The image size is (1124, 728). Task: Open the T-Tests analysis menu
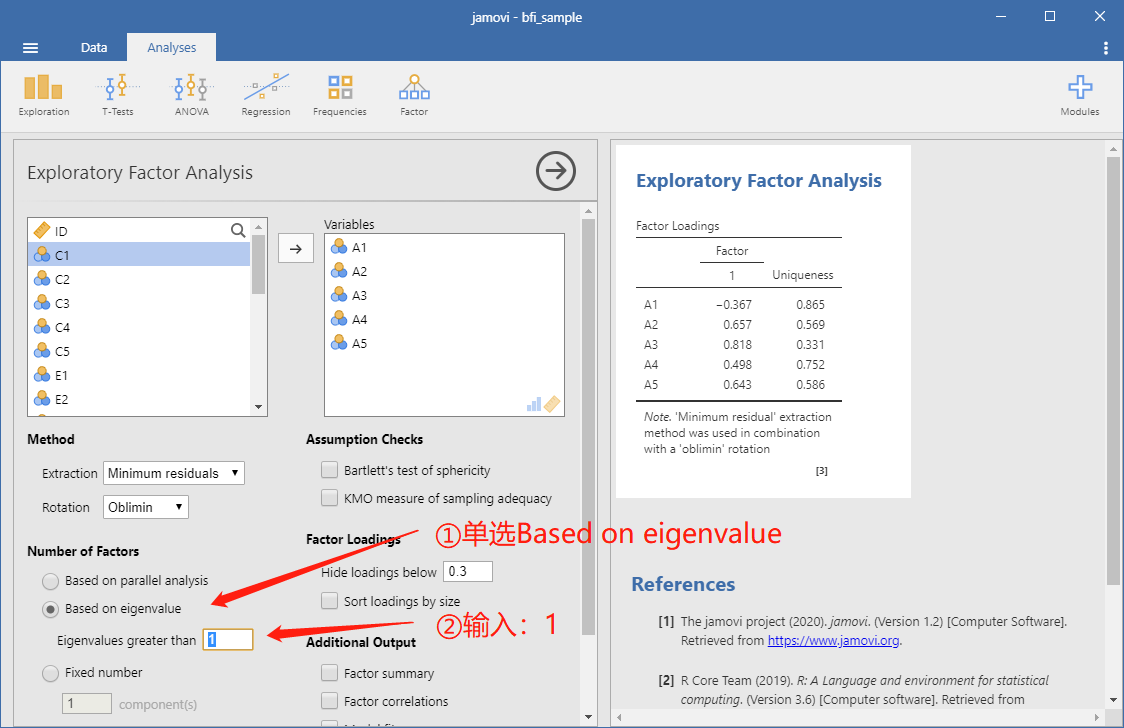(x=118, y=95)
